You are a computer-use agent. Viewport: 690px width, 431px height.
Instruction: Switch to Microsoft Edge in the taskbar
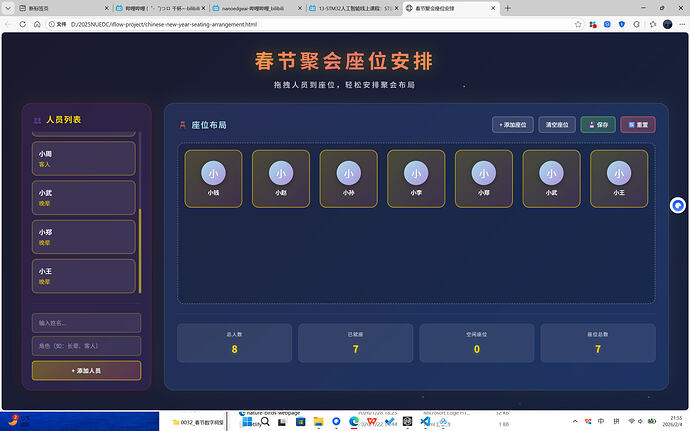tap(354, 422)
